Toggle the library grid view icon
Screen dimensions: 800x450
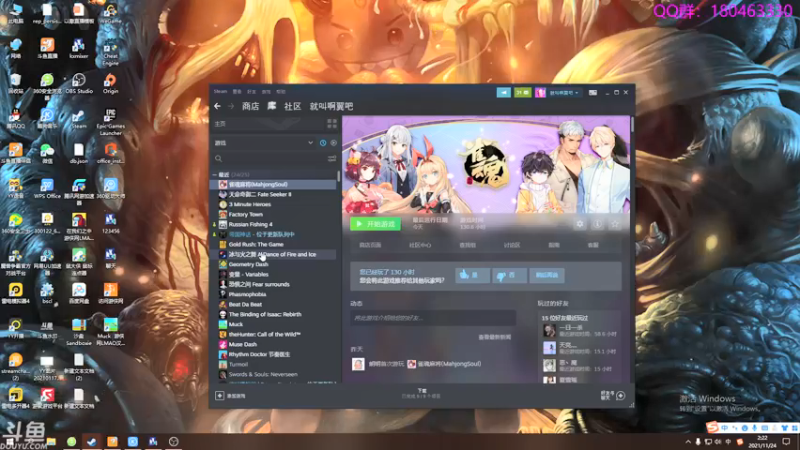pos(332,123)
